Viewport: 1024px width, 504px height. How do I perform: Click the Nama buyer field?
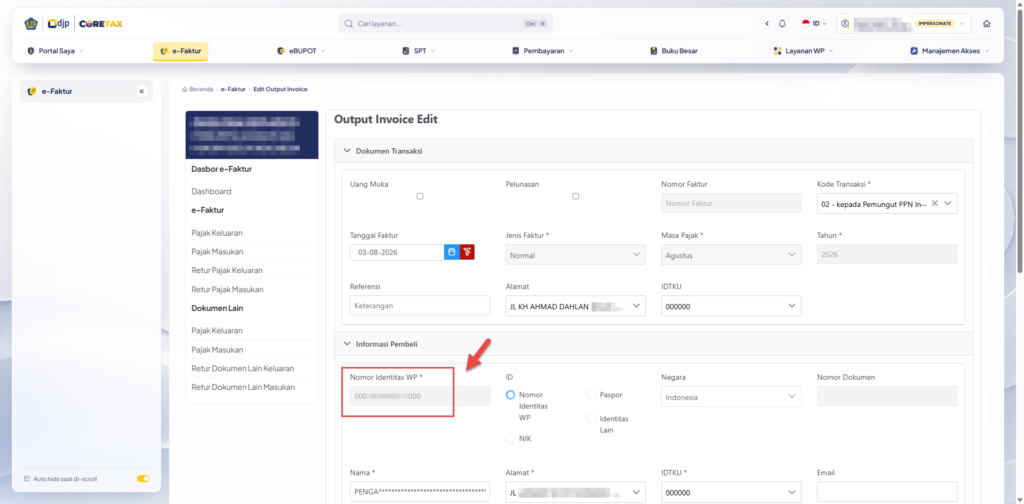[x=420, y=492]
